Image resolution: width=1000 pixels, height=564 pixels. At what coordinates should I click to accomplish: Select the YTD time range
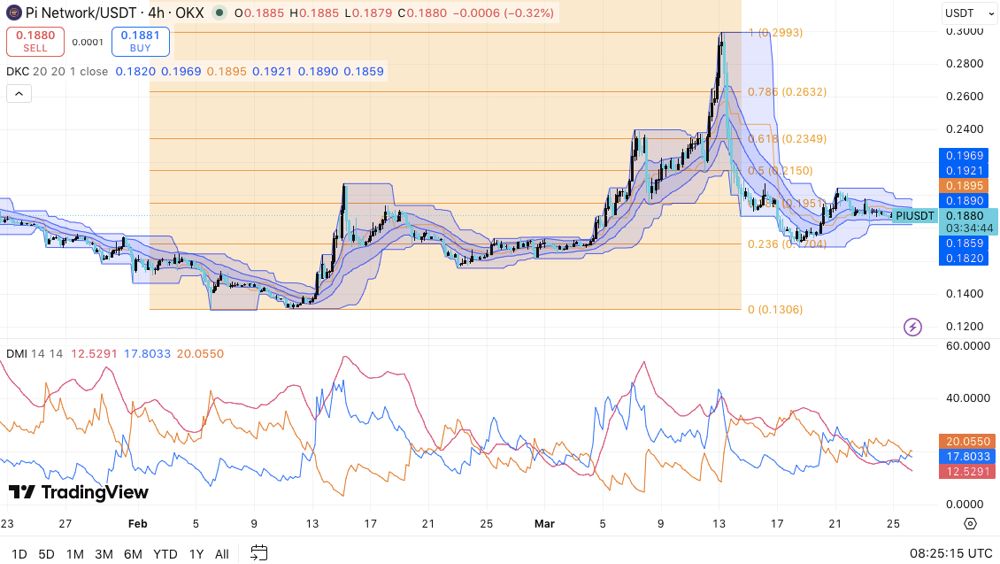(165, 554)
